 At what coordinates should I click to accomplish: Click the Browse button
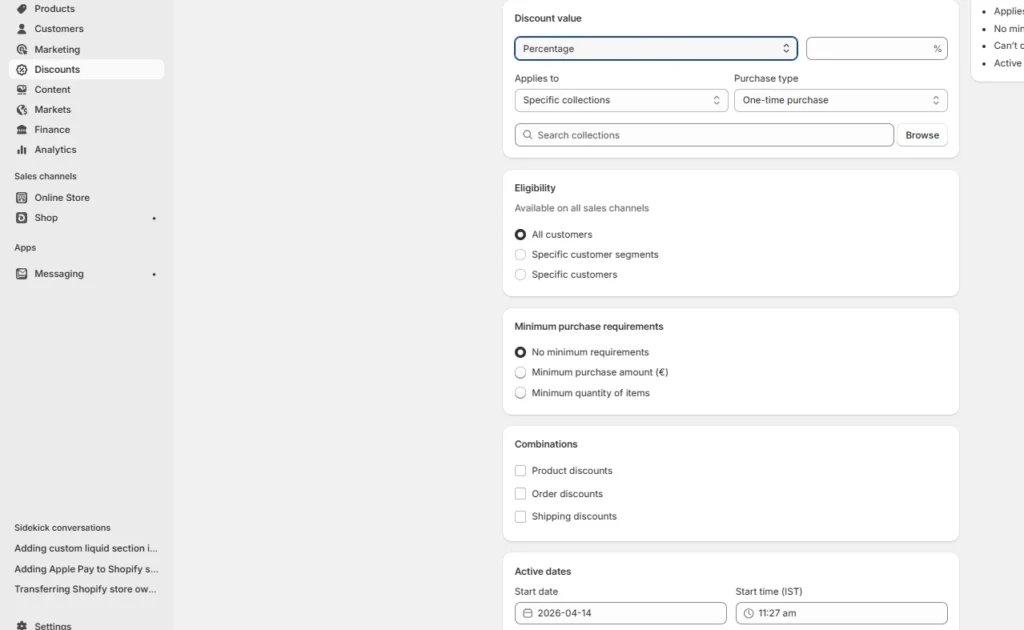921,134
